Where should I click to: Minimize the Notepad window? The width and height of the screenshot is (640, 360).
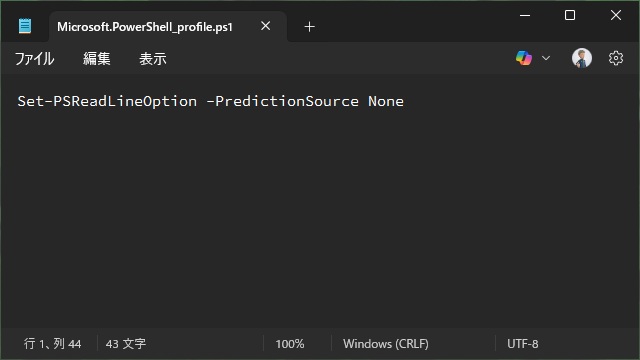pos(525,16)
